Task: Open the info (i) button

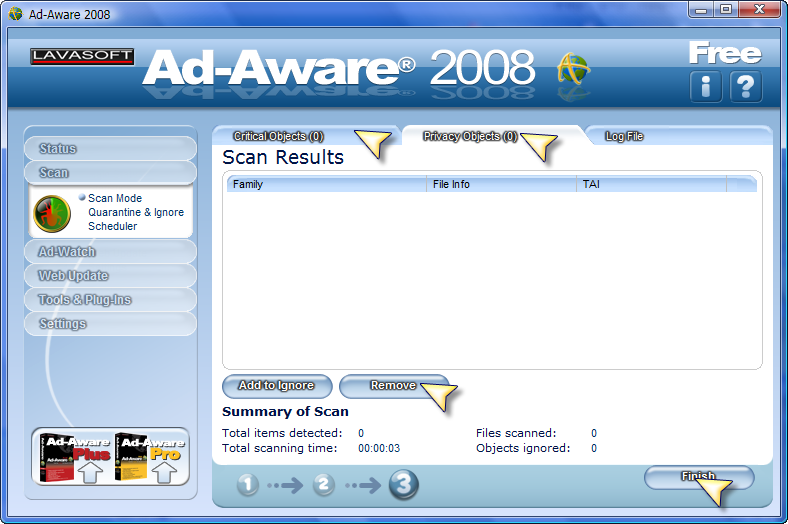Action: pos(706,86)
